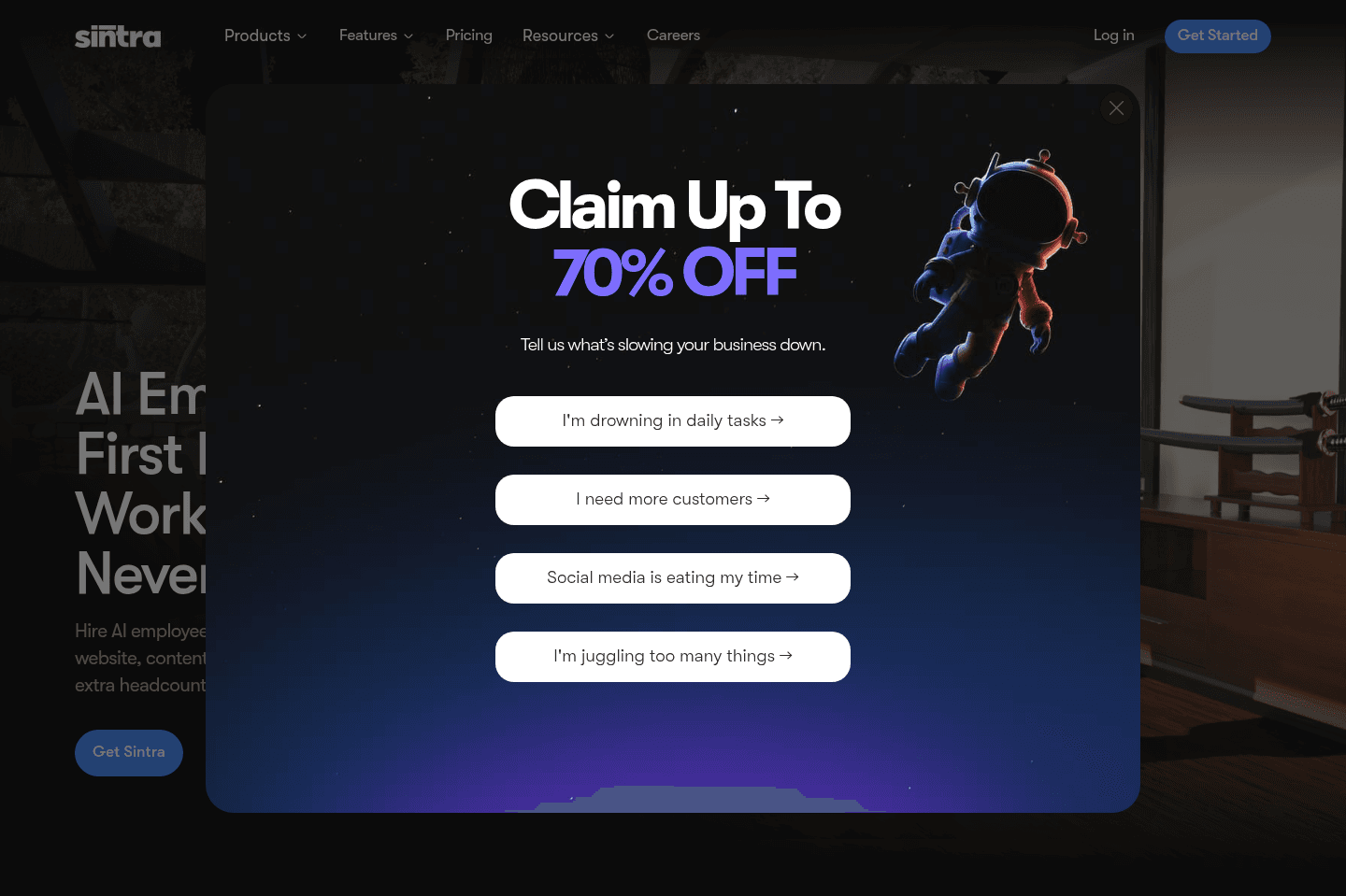The width and height of the screenshot is (1346, 896).
Task: Open the Products menu label
Action: coord(257,36)
